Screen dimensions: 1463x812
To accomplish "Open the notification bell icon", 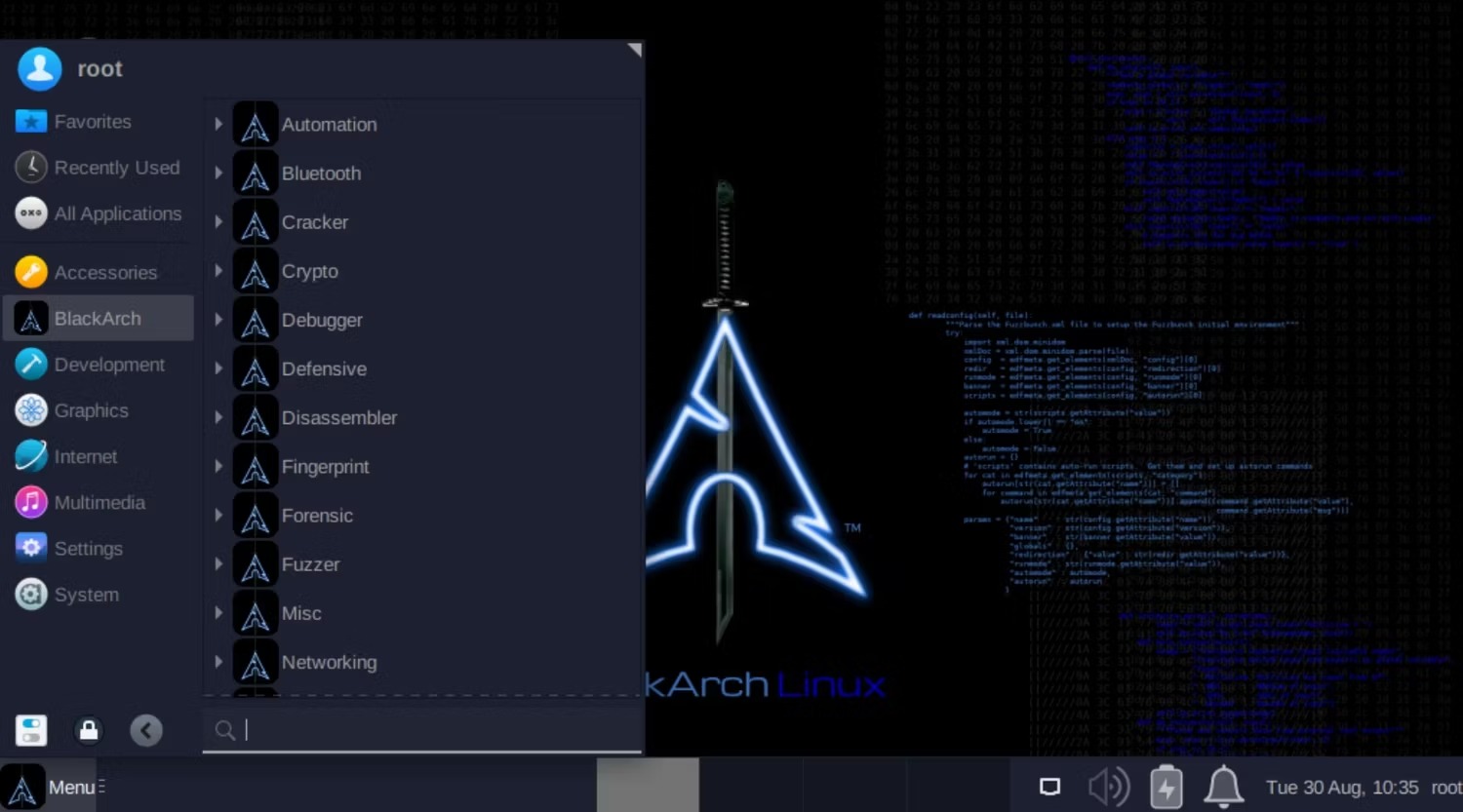I will coord(1222,785).
